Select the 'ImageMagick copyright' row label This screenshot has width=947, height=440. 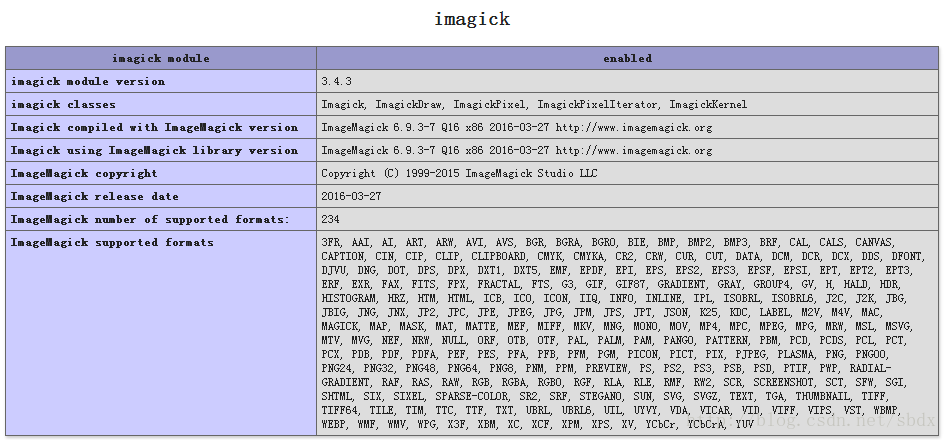tap(84, 173)
